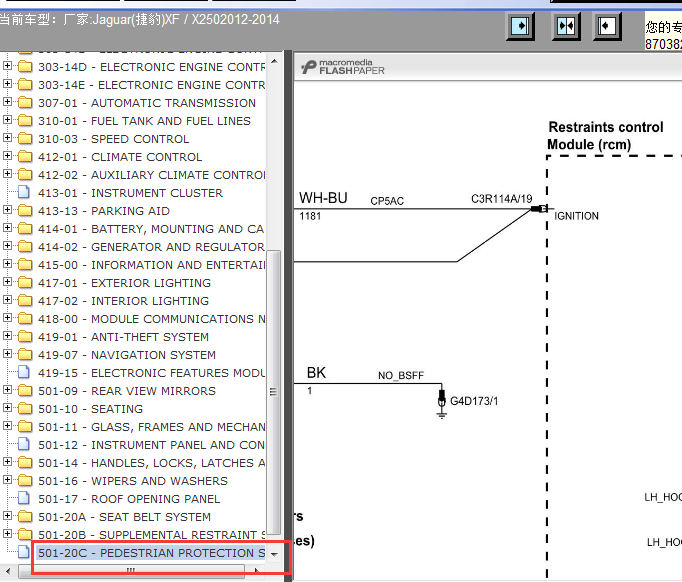Screen dimensions: 682x582
Task: Expand the 501-11 Glass Frames node
Action: (7, 426)
